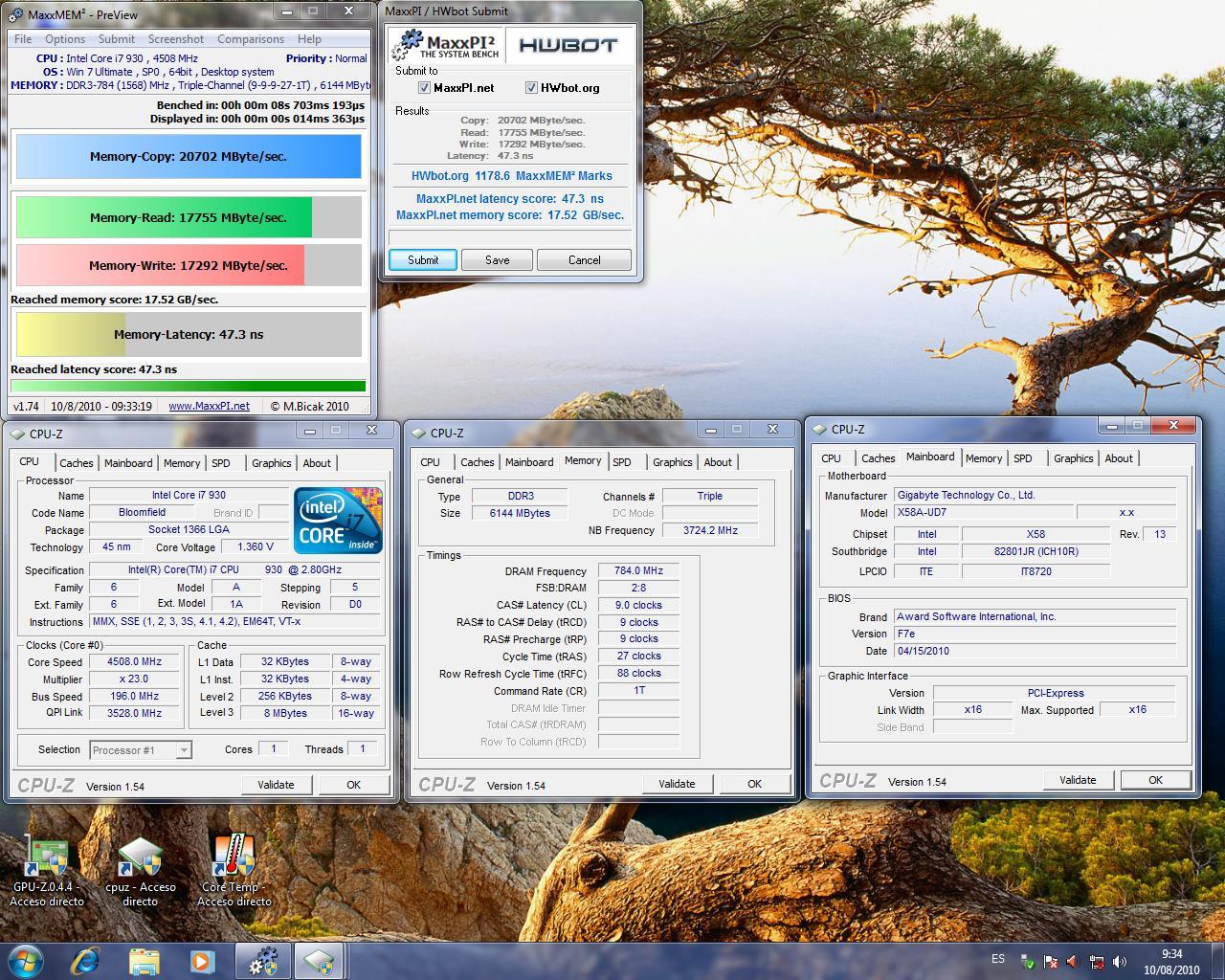The width and height of the screenshot is (1225, 980).
Task: Click the network tray icon
Action: click(x=1097, y=961)
